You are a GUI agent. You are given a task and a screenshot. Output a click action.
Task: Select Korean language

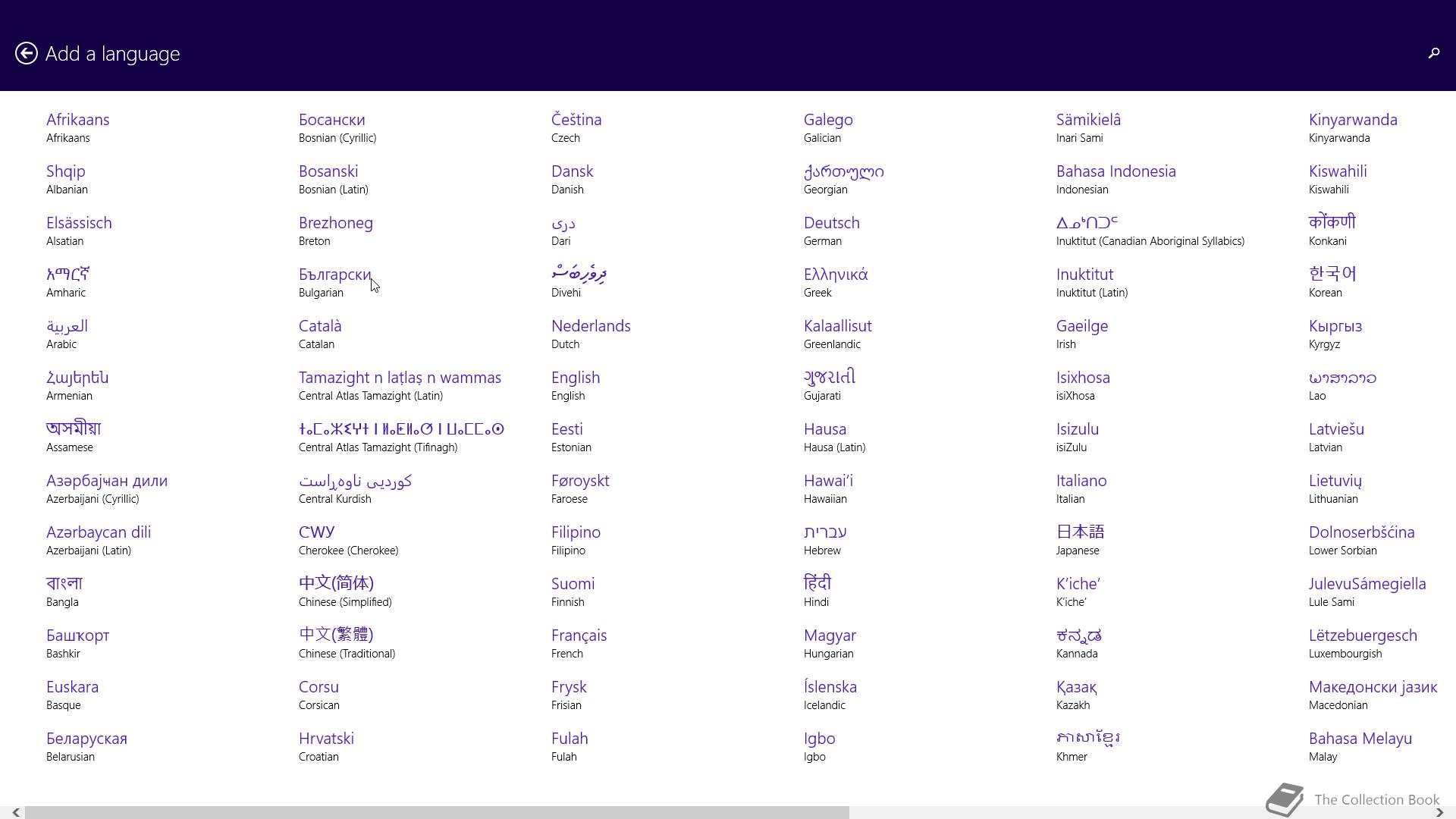(x=1332, y=283)
